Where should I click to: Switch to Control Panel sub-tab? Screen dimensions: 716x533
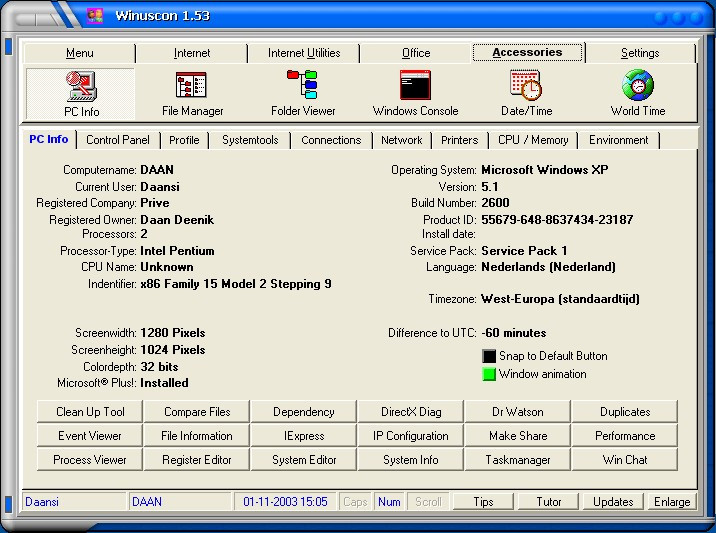tap(118, 140)
